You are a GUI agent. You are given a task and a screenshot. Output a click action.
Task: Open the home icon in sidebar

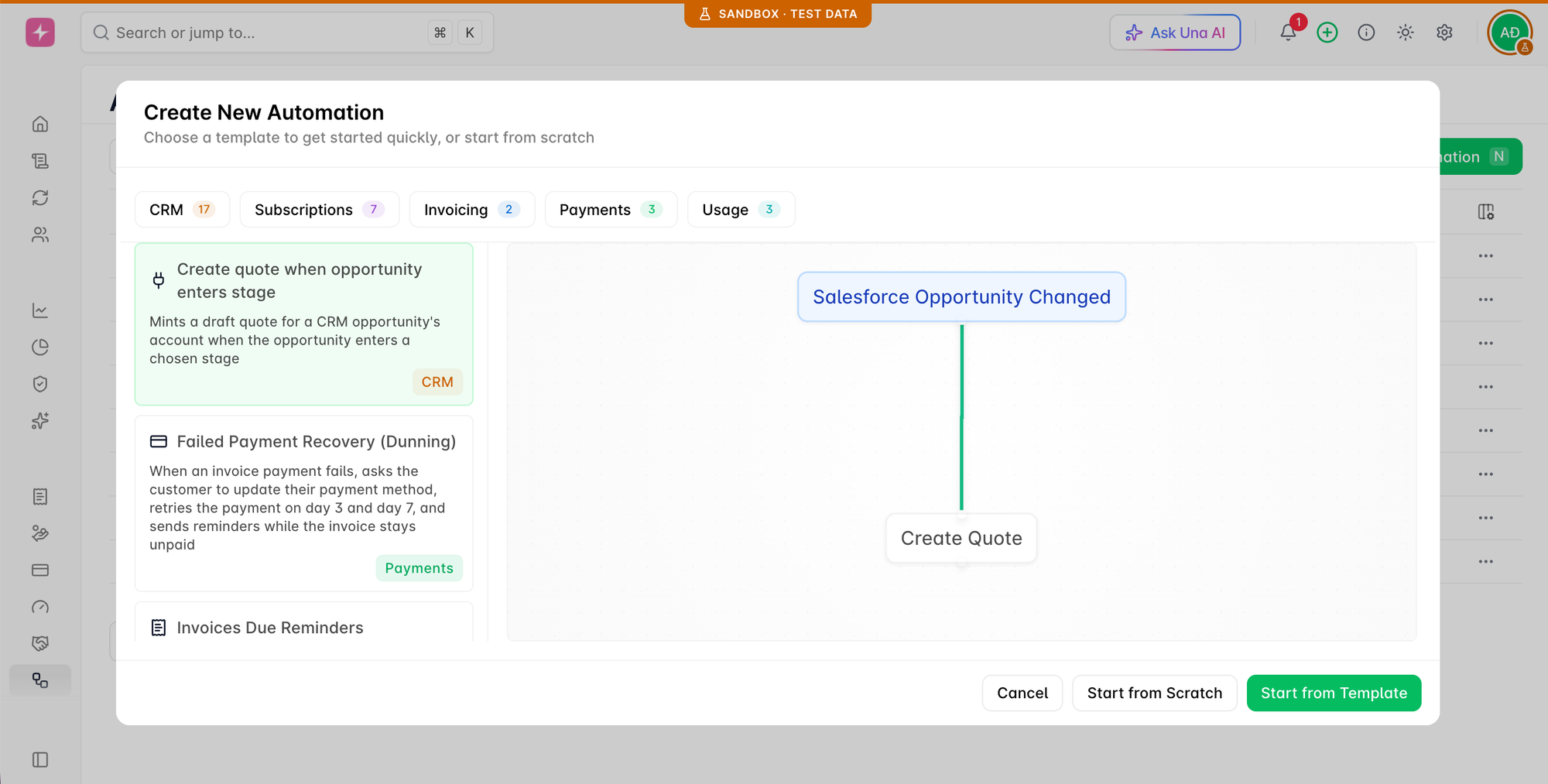tap(40, 124)
